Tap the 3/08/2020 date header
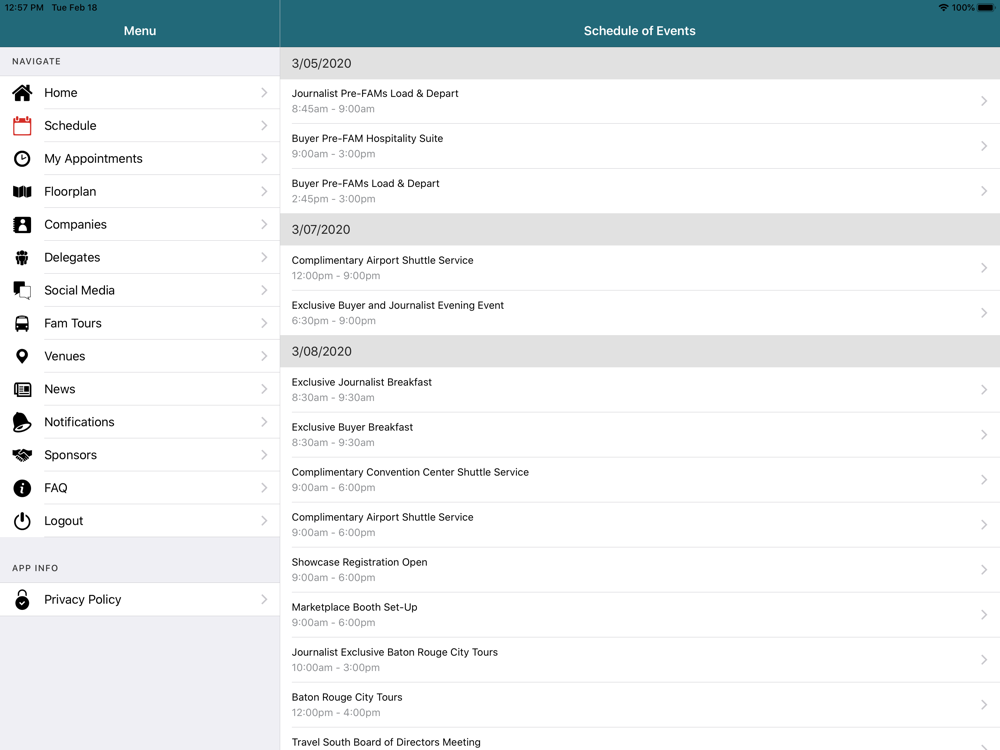This screenshot has width=1000, height=750. point(640,351)
